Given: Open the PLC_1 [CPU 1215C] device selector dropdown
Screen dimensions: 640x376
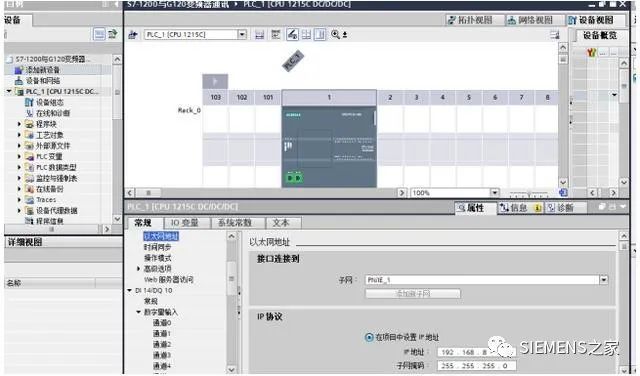Looking at the screenshot, I should (242, 35).
